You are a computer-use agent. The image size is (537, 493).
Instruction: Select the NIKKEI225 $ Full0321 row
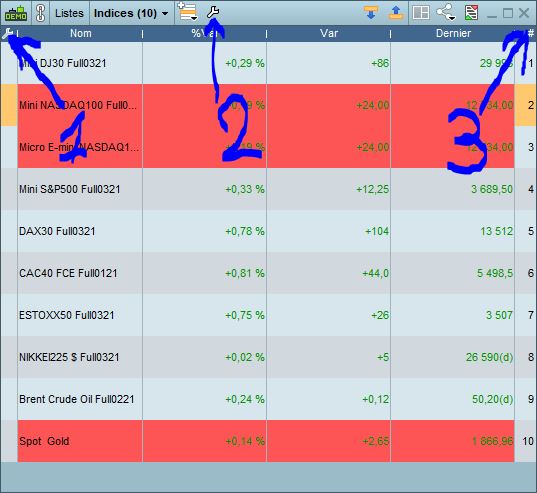tap(268, 357)
